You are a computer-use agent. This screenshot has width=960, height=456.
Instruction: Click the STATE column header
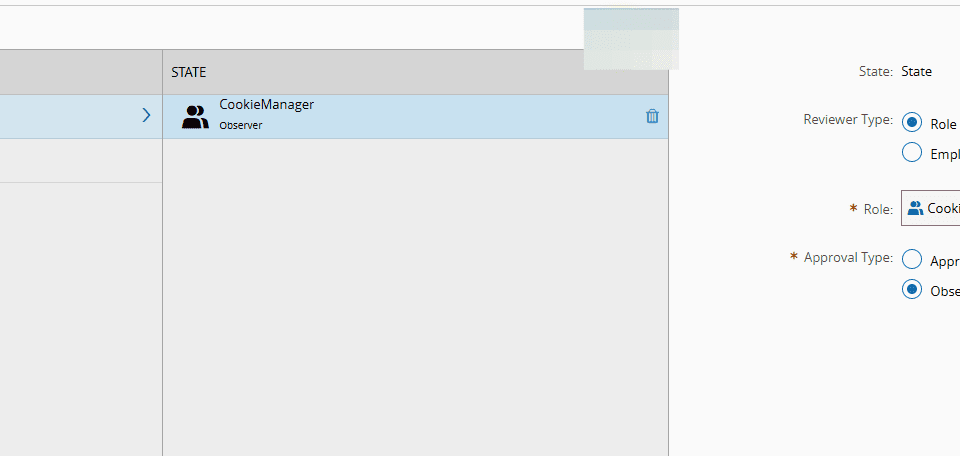pos(189,73)
